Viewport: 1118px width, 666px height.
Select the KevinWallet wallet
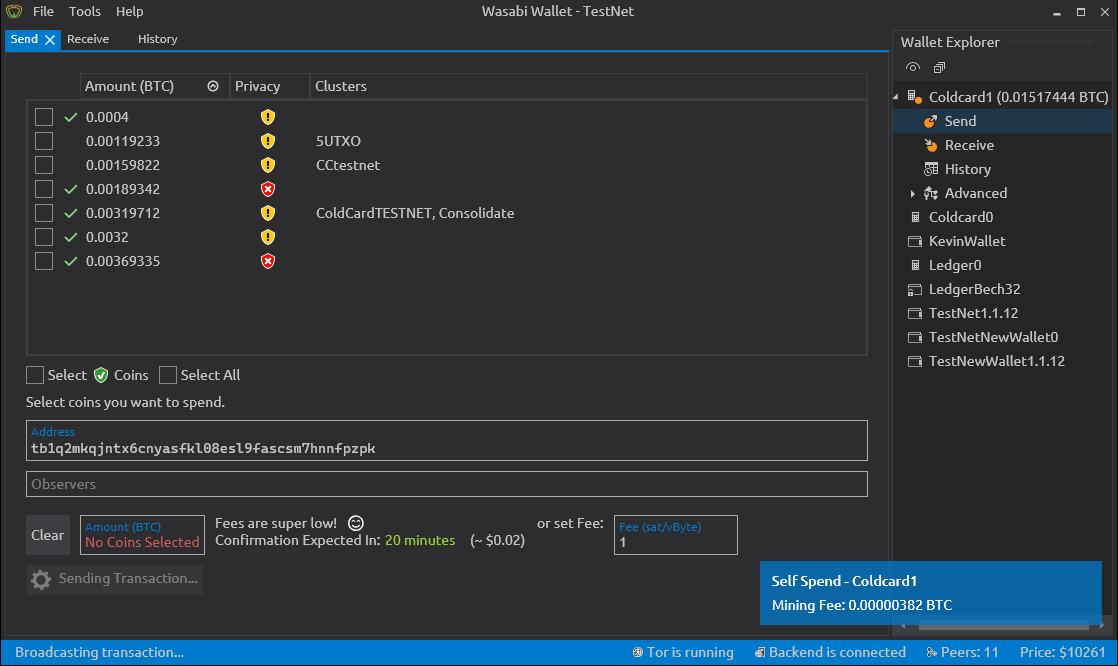tap(967, 241)
